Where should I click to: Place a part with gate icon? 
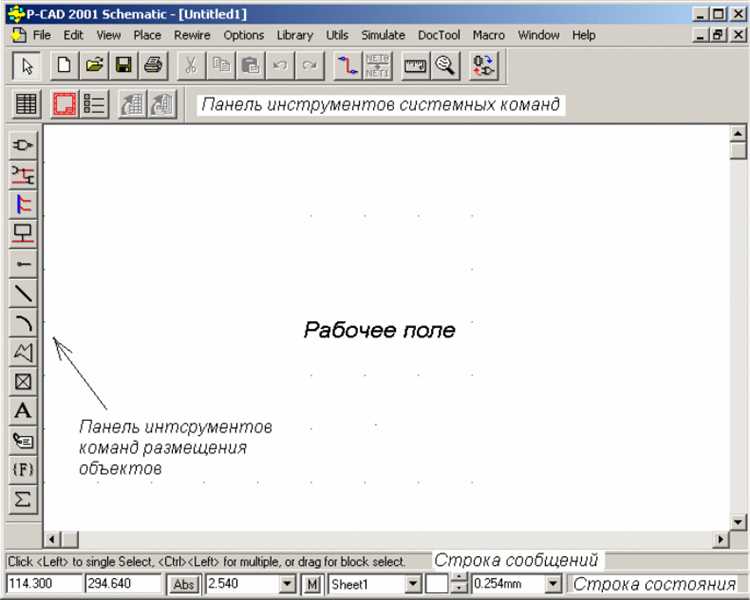coord(23,145)
